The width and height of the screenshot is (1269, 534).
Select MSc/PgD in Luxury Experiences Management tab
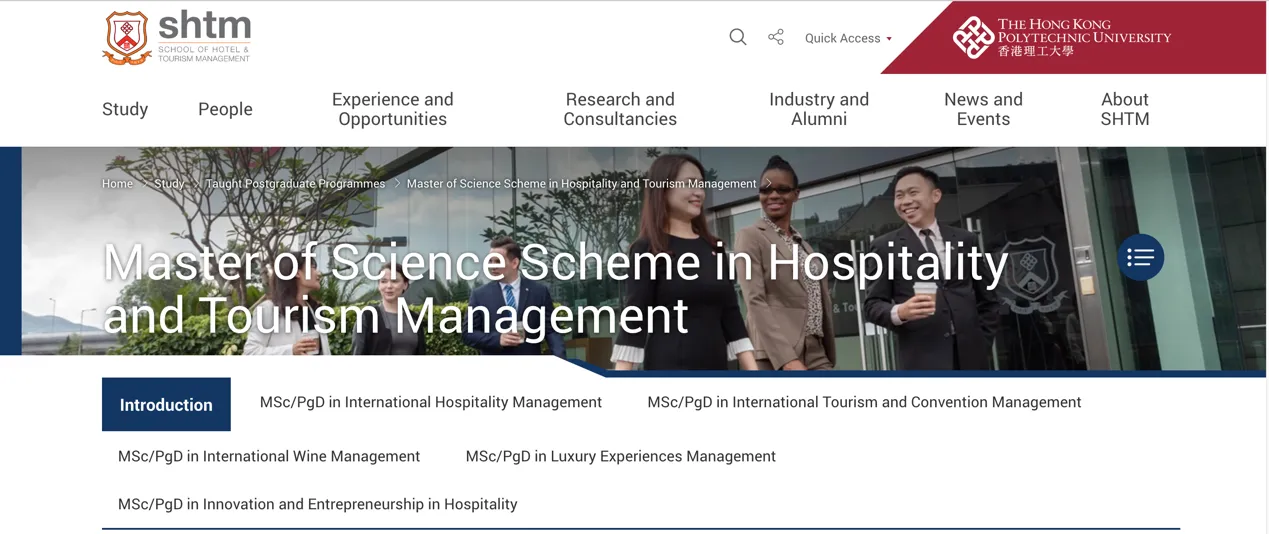pos(620,456)
